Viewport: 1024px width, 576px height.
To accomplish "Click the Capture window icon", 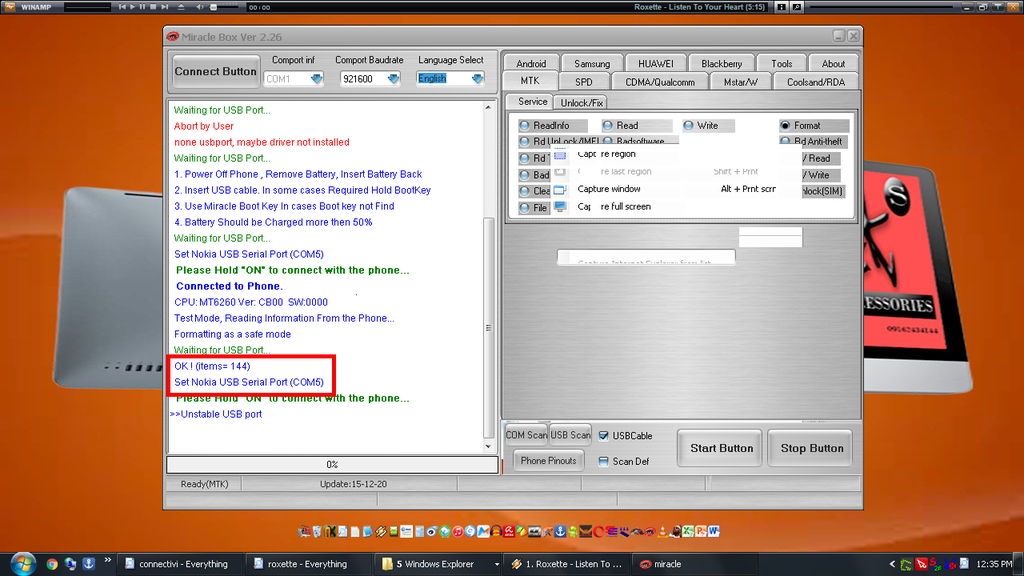I will pyautogui.click(x=560, y=189).
